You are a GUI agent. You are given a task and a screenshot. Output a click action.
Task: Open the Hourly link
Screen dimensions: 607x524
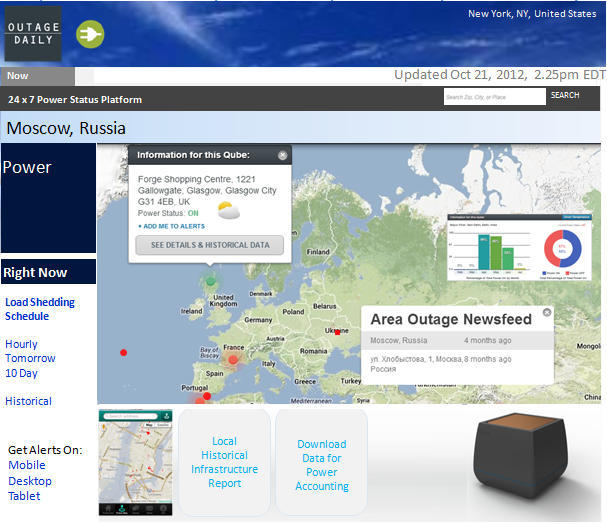(x=21, y=344)
